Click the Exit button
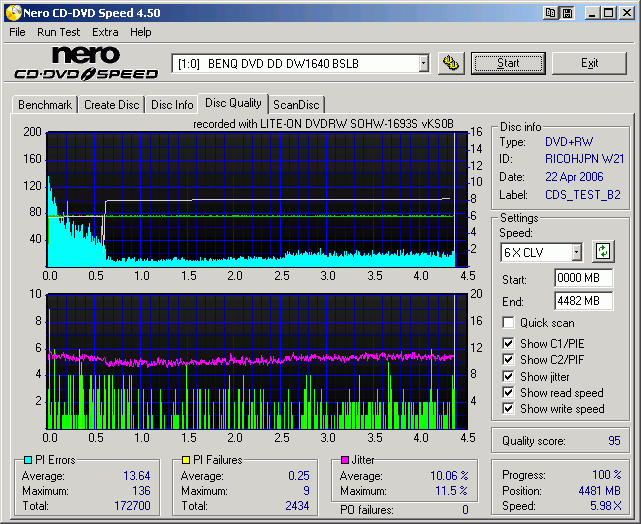 [589, 63]
